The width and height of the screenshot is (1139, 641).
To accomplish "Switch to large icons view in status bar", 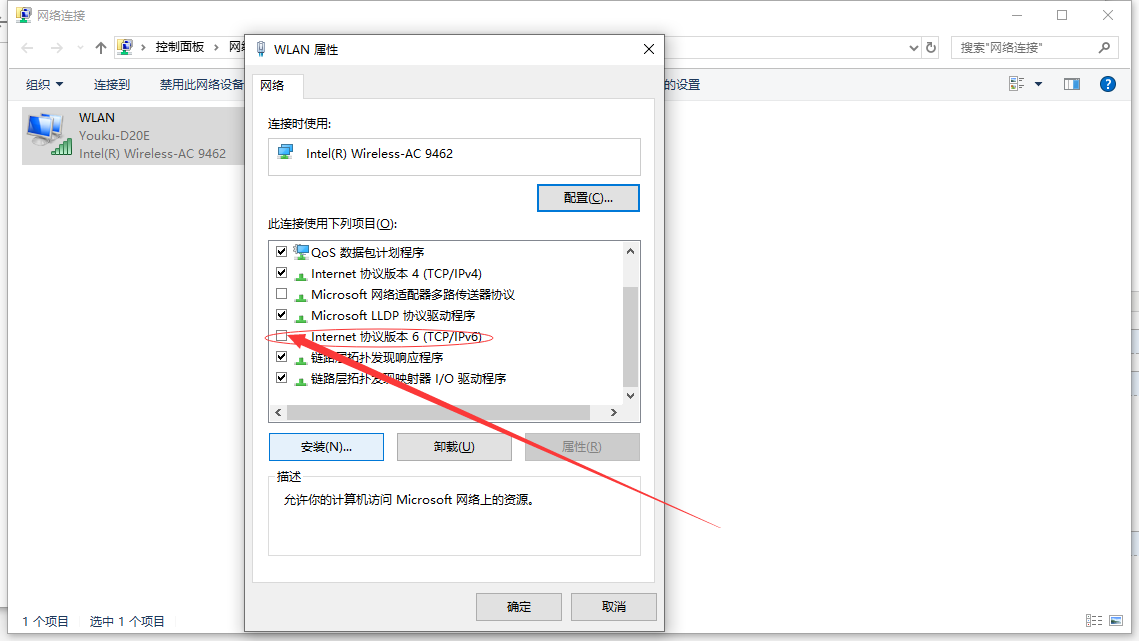I will [x=1116, y=621].
